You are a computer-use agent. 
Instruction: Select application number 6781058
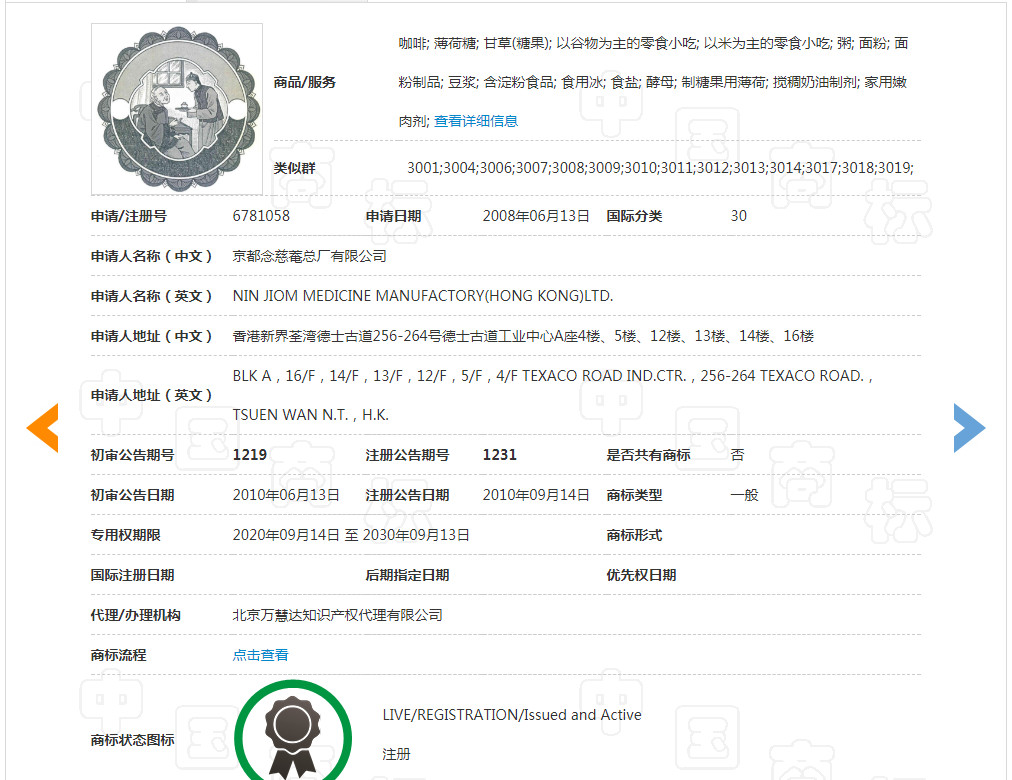(261, 215)
